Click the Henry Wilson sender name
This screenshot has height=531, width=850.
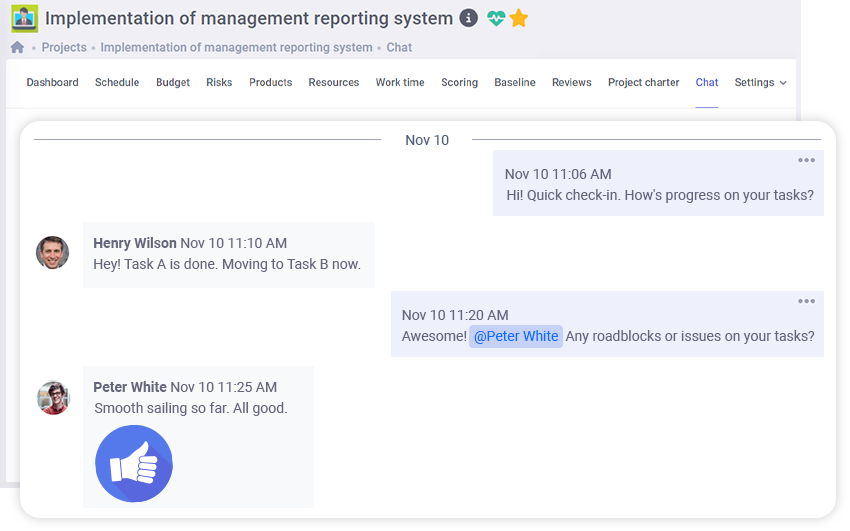(x=134, y=243)
